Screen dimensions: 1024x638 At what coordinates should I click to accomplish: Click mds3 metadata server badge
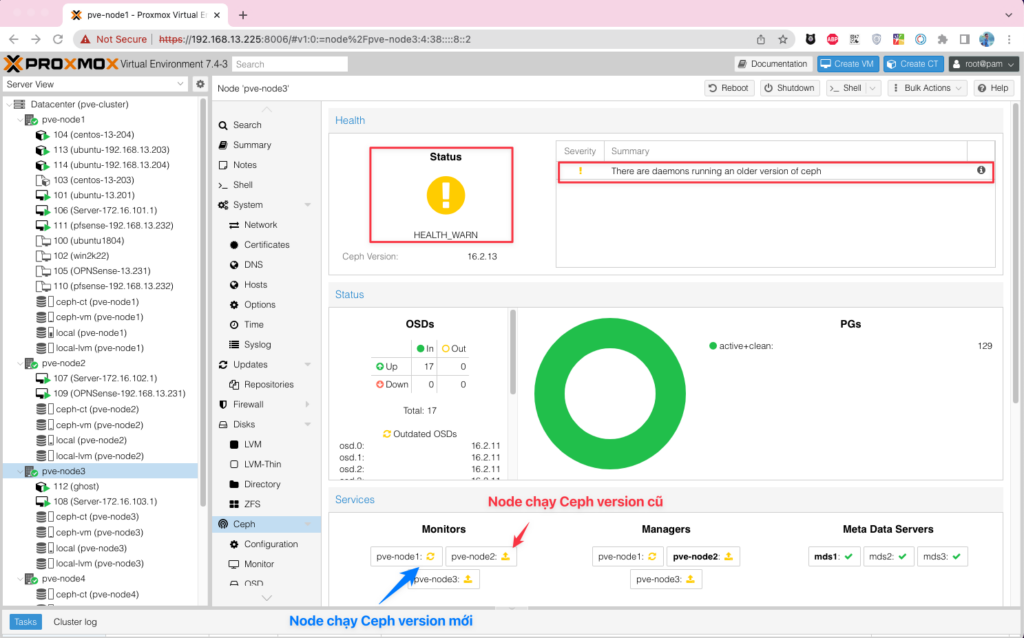pos(942,556)
